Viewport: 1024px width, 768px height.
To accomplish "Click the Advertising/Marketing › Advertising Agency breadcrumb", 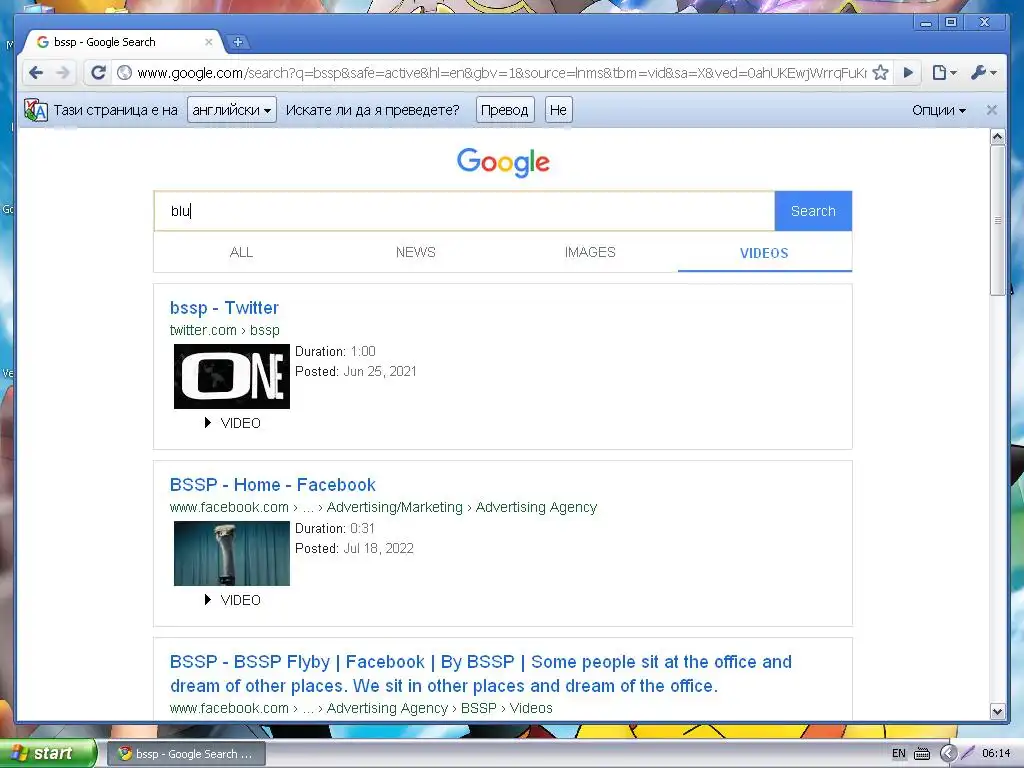I will point(462,507).
